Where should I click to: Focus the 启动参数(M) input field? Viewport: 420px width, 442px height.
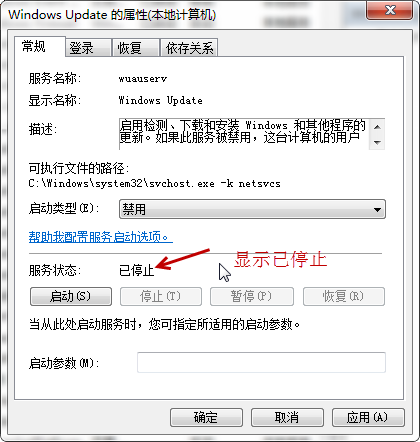tap(261, 362)
